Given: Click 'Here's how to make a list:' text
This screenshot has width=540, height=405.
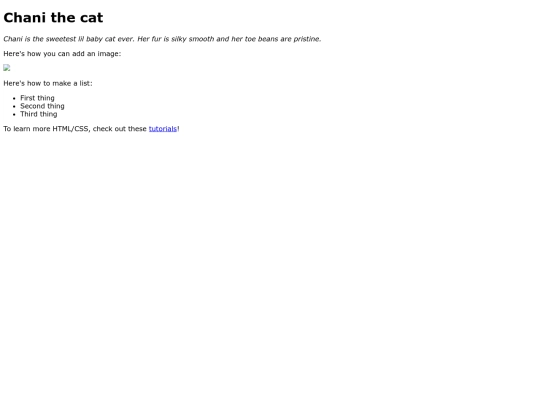Looking at the screenshot, I should tap(48, 83).
